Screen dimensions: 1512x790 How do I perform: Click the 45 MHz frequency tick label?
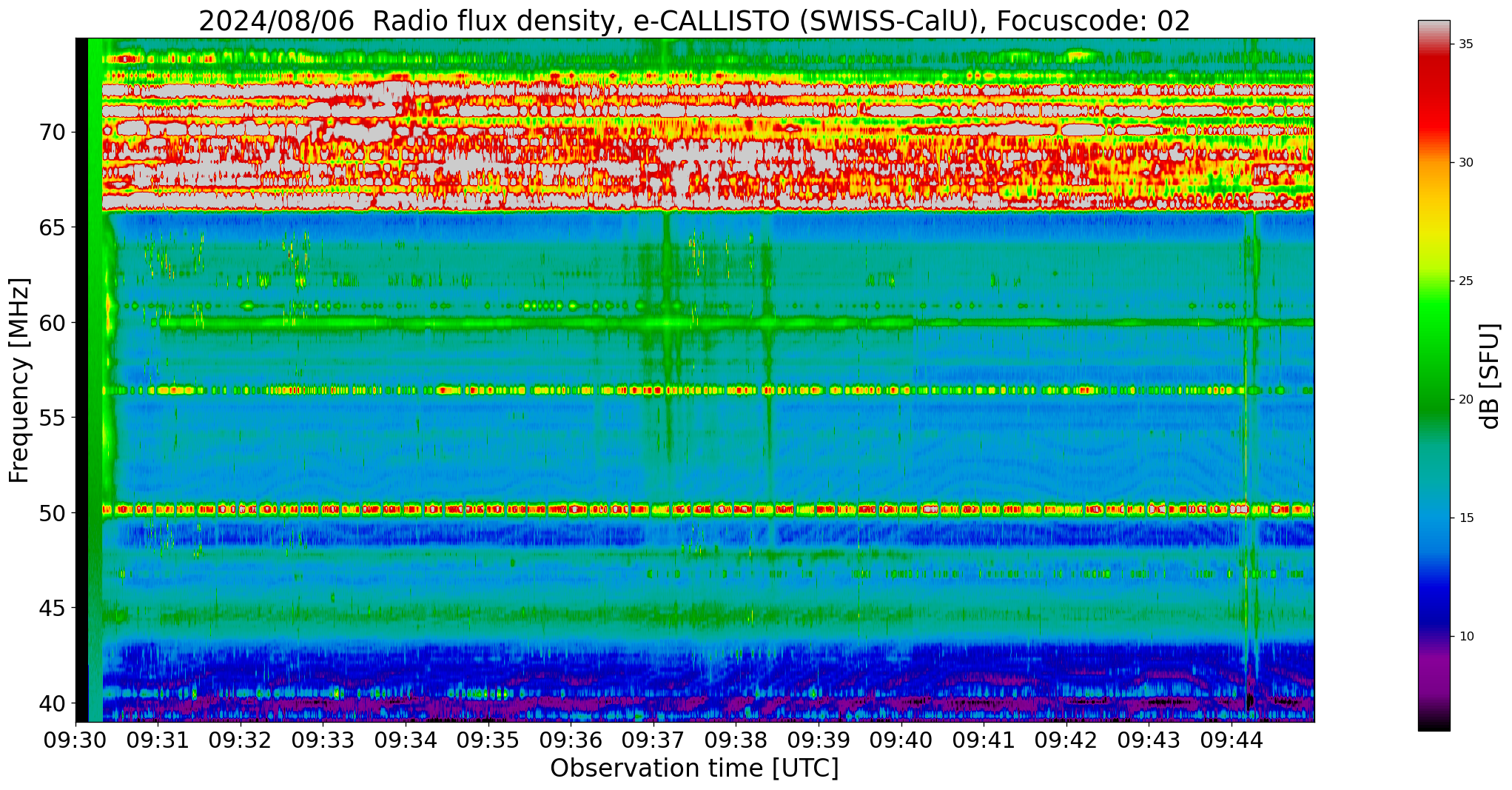coord(52,608)
